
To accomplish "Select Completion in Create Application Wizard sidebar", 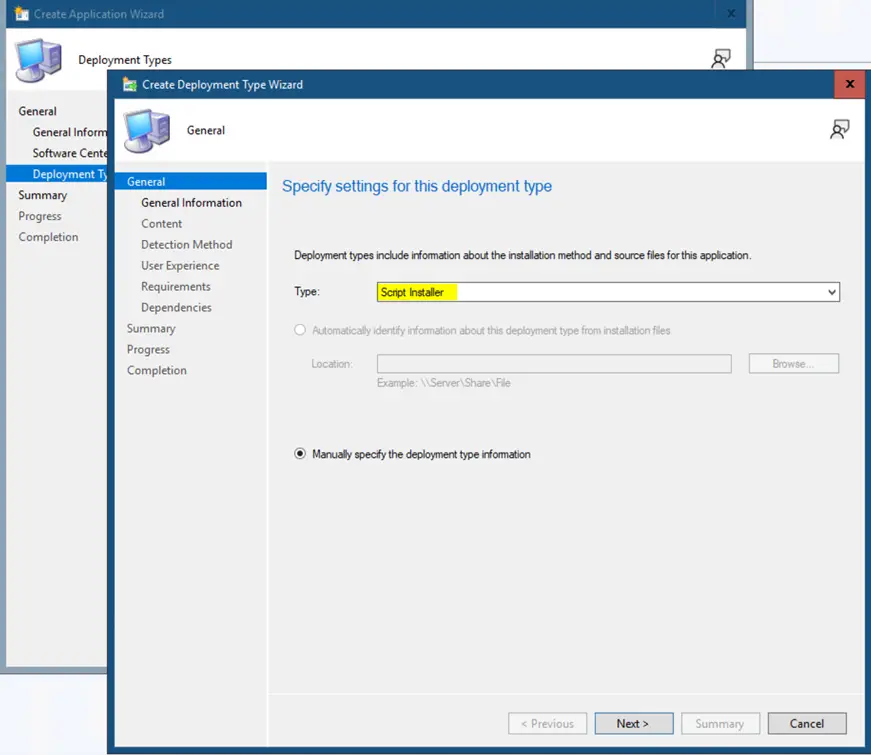I will (48, 237).
